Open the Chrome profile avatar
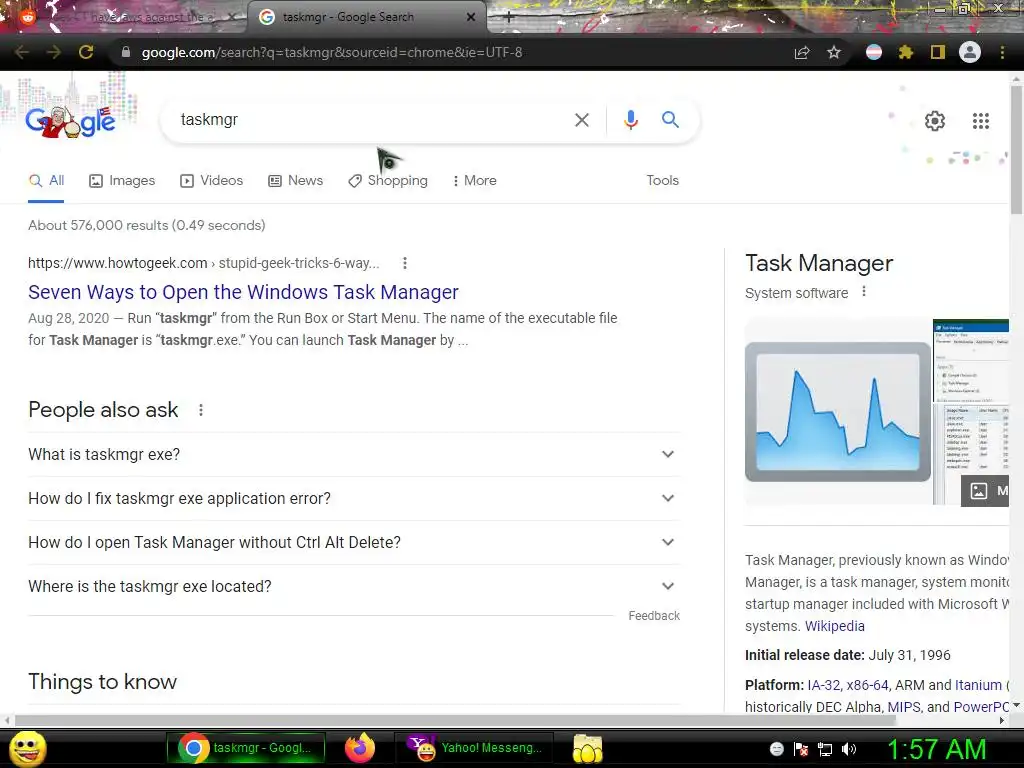The width and height of the screenshot is (1024, 768). pyautogui.click(x=970, y=52)
